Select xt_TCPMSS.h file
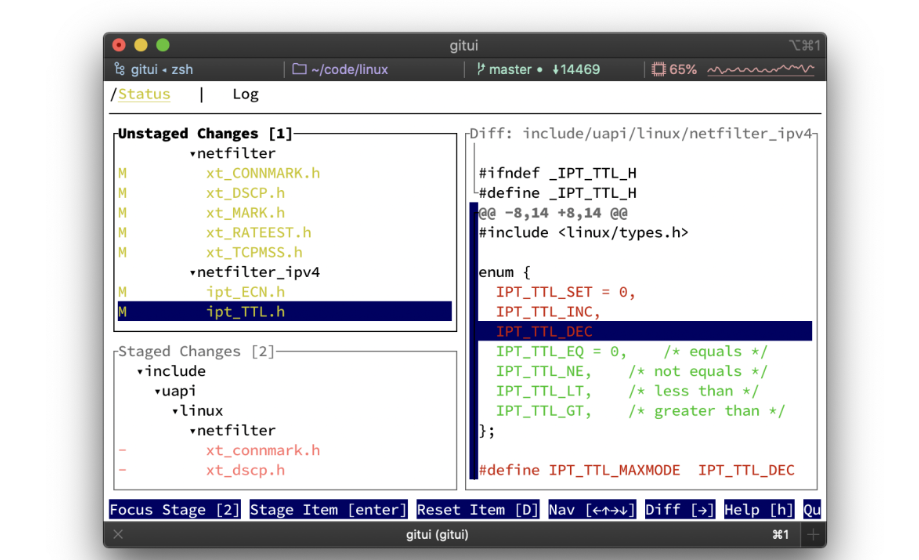Viewport: 919px width, 560px height. point(254,253)
